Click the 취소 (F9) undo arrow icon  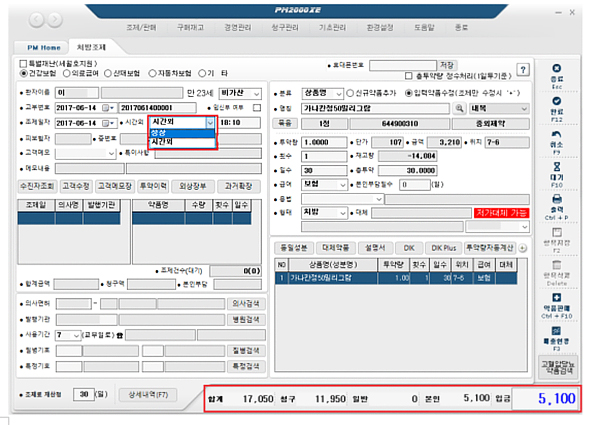click(x=556, y=134)
